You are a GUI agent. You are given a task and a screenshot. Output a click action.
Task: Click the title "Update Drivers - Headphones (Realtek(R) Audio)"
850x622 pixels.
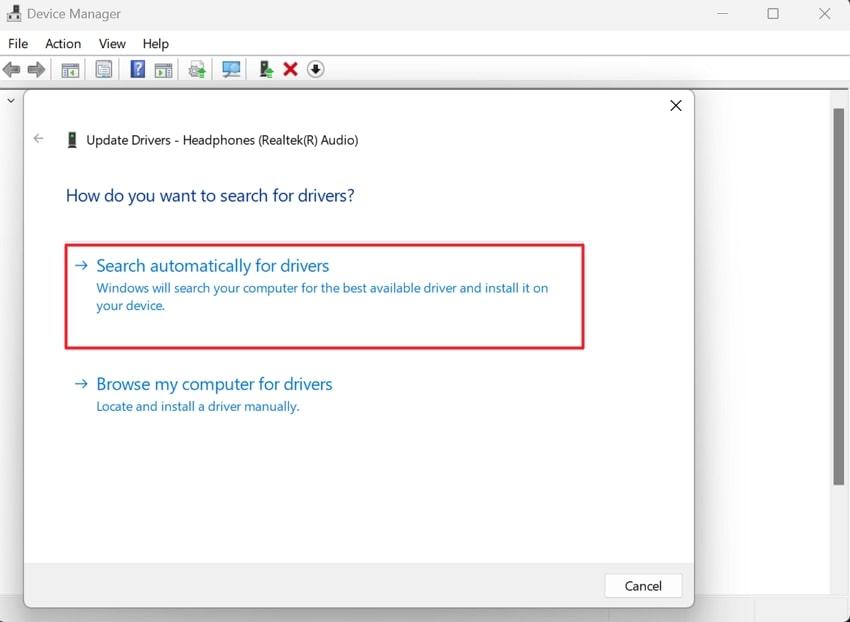pos(222,140)
